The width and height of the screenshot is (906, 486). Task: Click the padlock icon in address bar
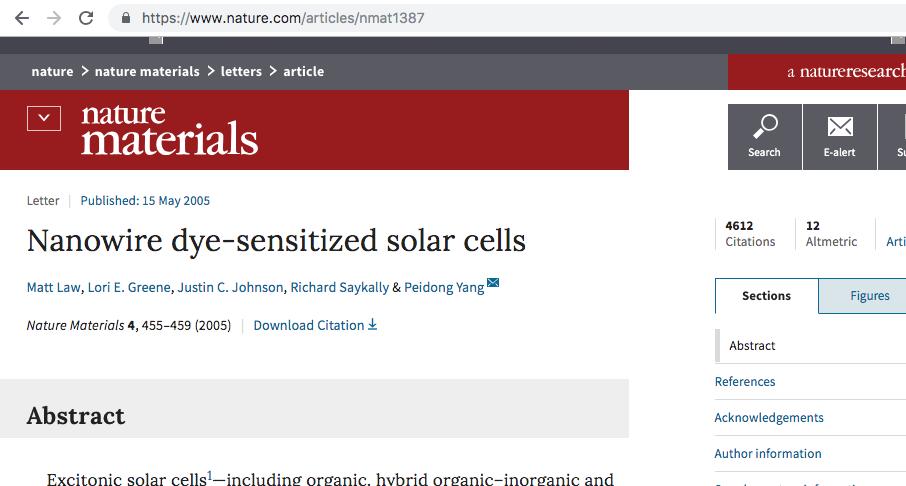pos(125,18)
